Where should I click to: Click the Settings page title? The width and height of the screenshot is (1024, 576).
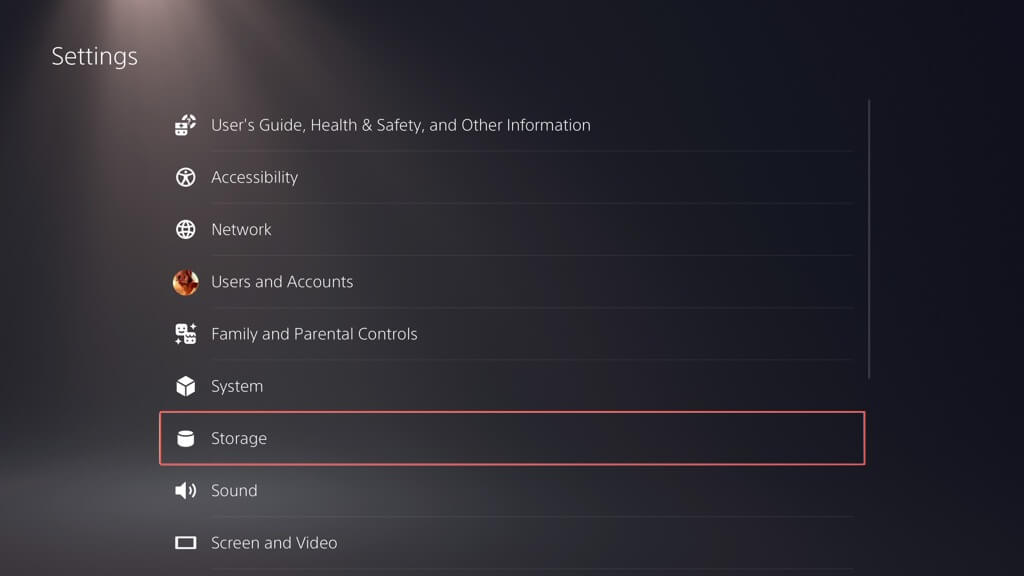(95, 56)
